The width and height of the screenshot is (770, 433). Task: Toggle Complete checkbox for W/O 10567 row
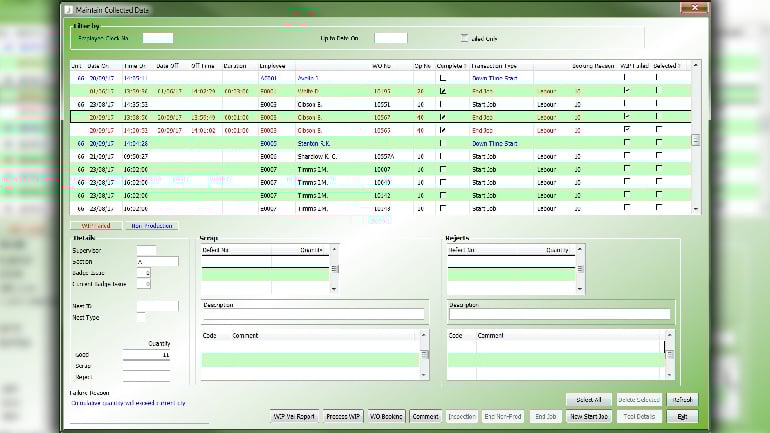(x=442, y=116)
